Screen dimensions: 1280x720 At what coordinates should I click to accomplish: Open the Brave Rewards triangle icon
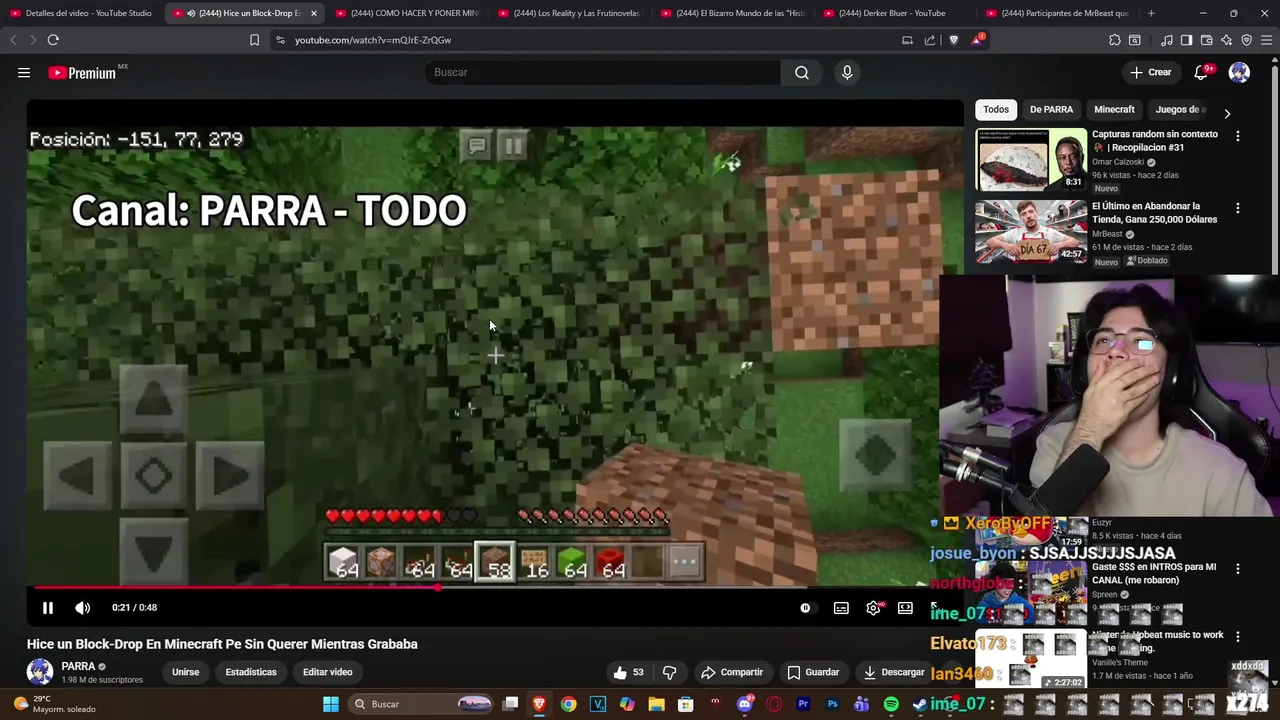[x=977, y=40]
